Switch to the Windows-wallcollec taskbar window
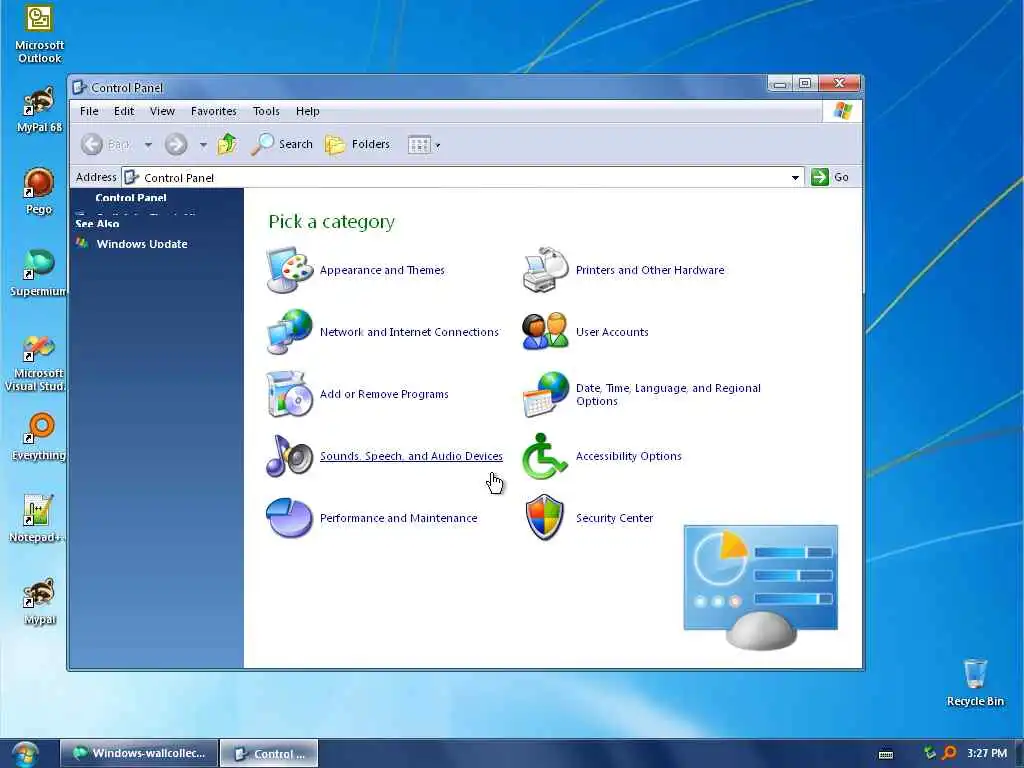 click(140, 753)
